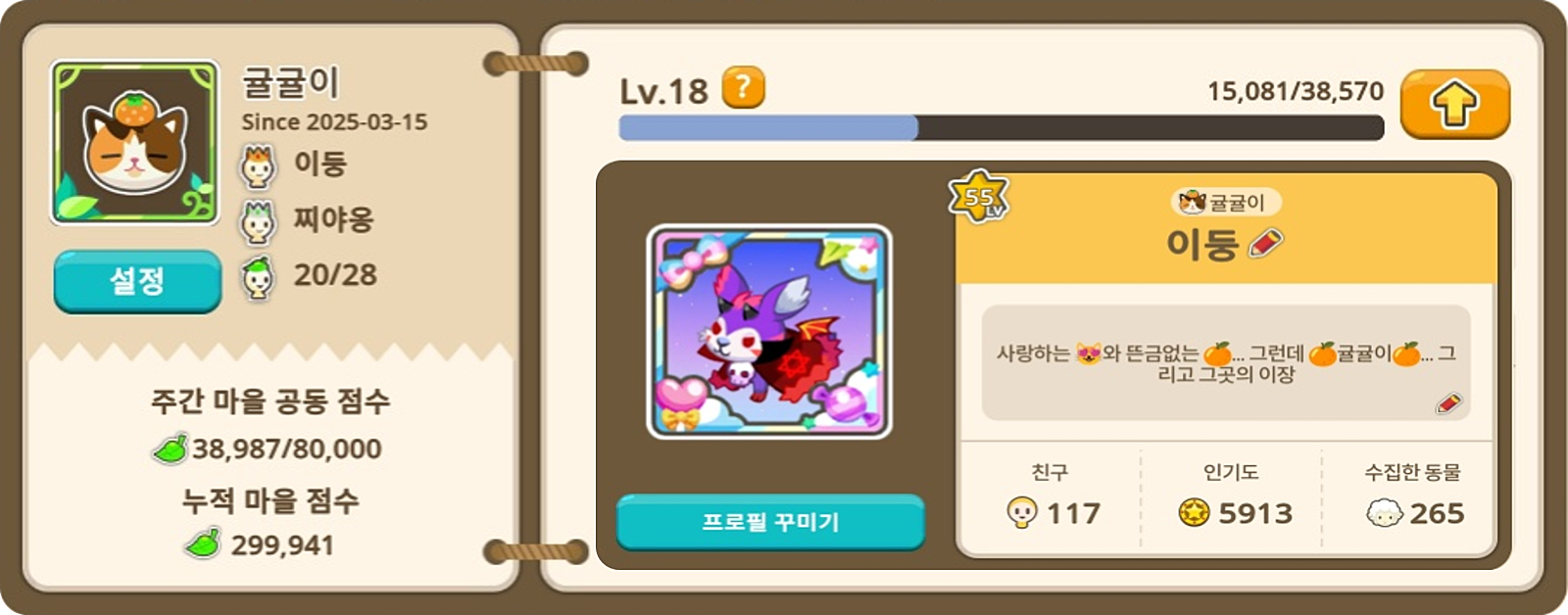Click the popularity star coin icon
This screenshot has width=1568, height=615.
(1194, 512)
